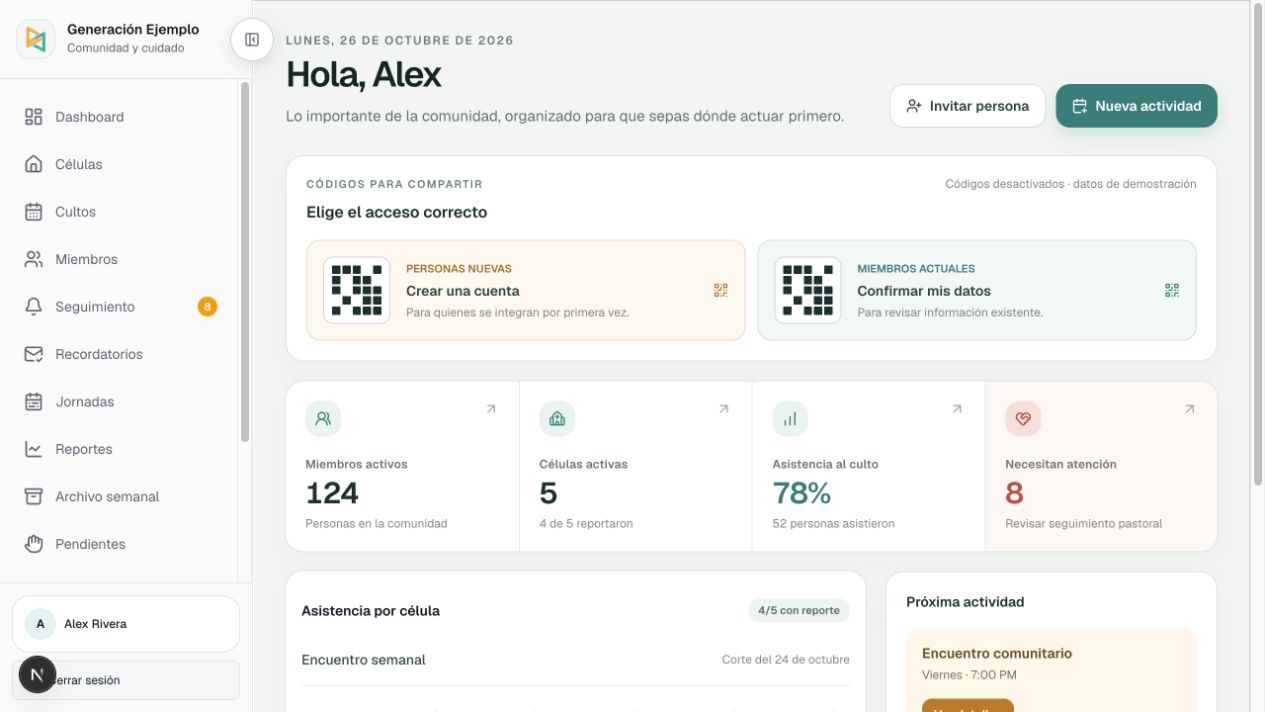
Task: Click the Asistencia por célula heading
Action: point(370,610)
